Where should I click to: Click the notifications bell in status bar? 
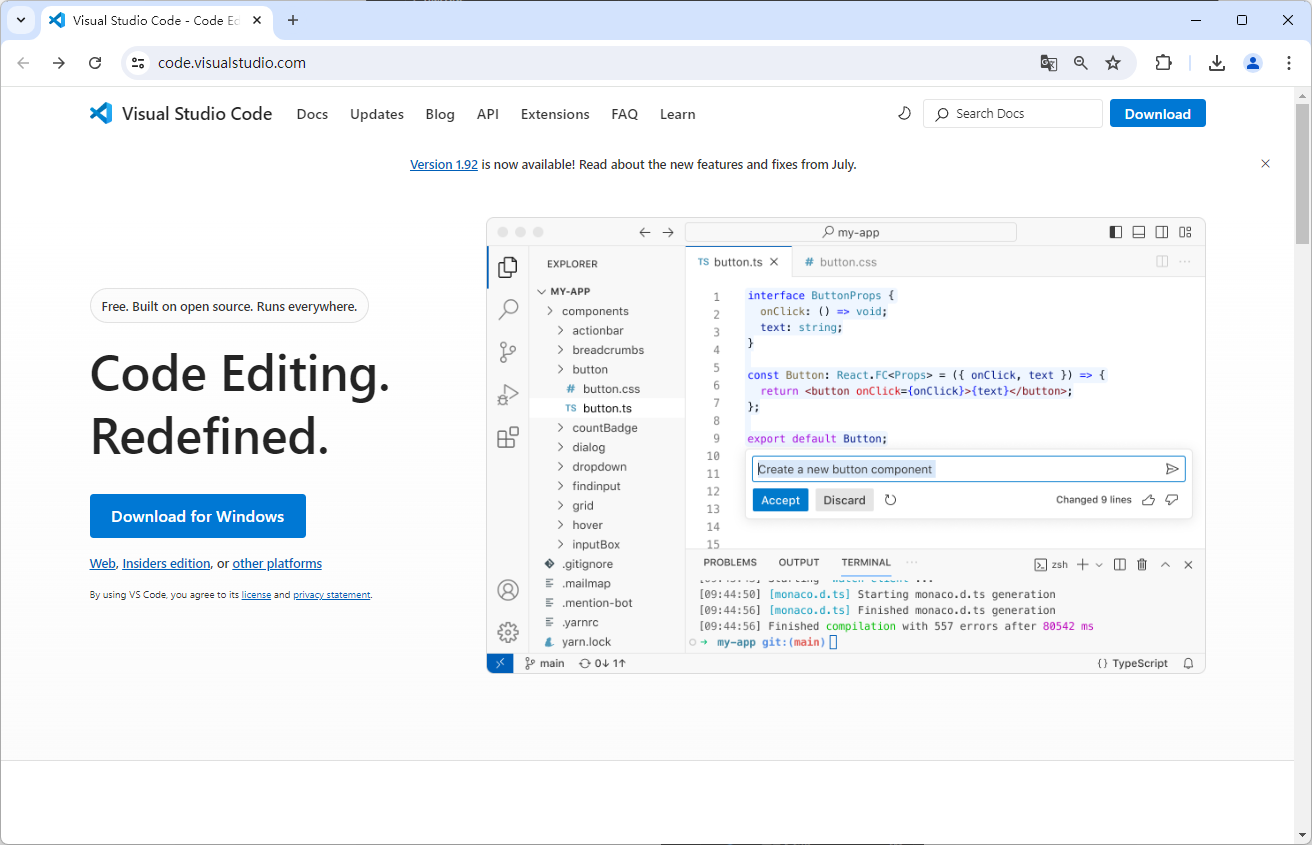[x=1188, y=663]
